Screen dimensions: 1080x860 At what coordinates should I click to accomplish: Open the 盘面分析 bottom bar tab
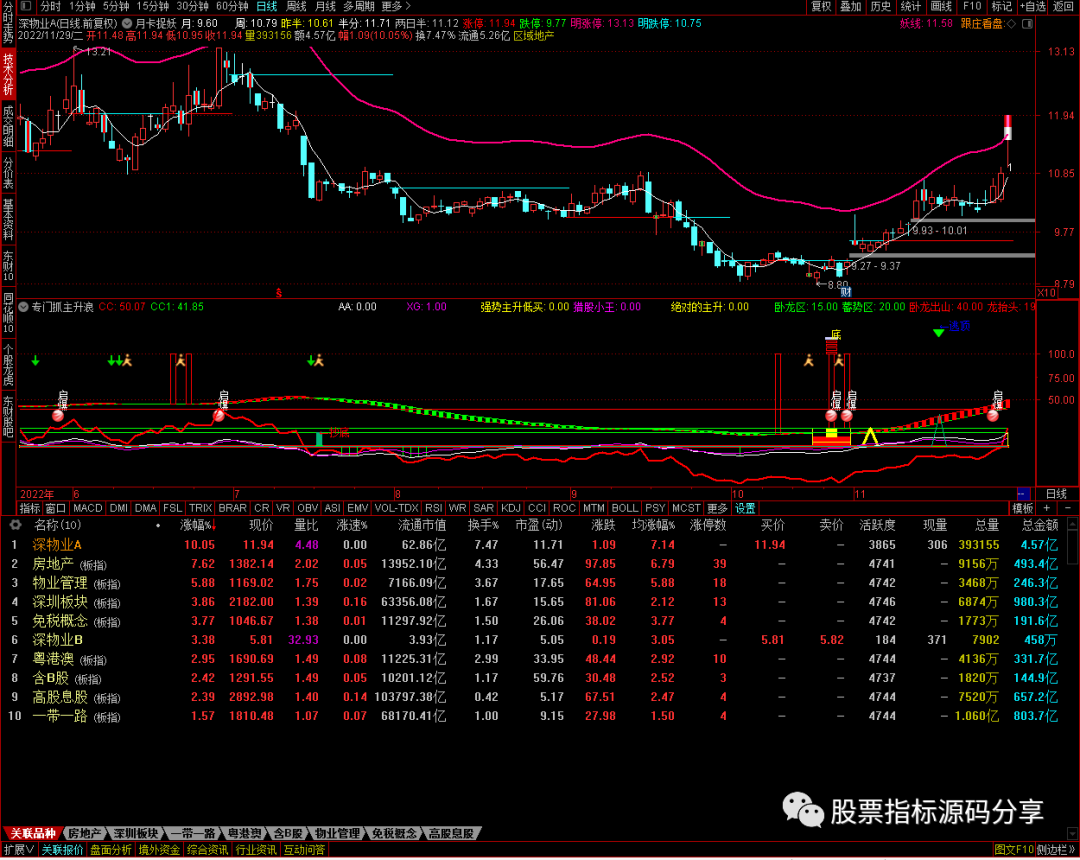point(111,850)
